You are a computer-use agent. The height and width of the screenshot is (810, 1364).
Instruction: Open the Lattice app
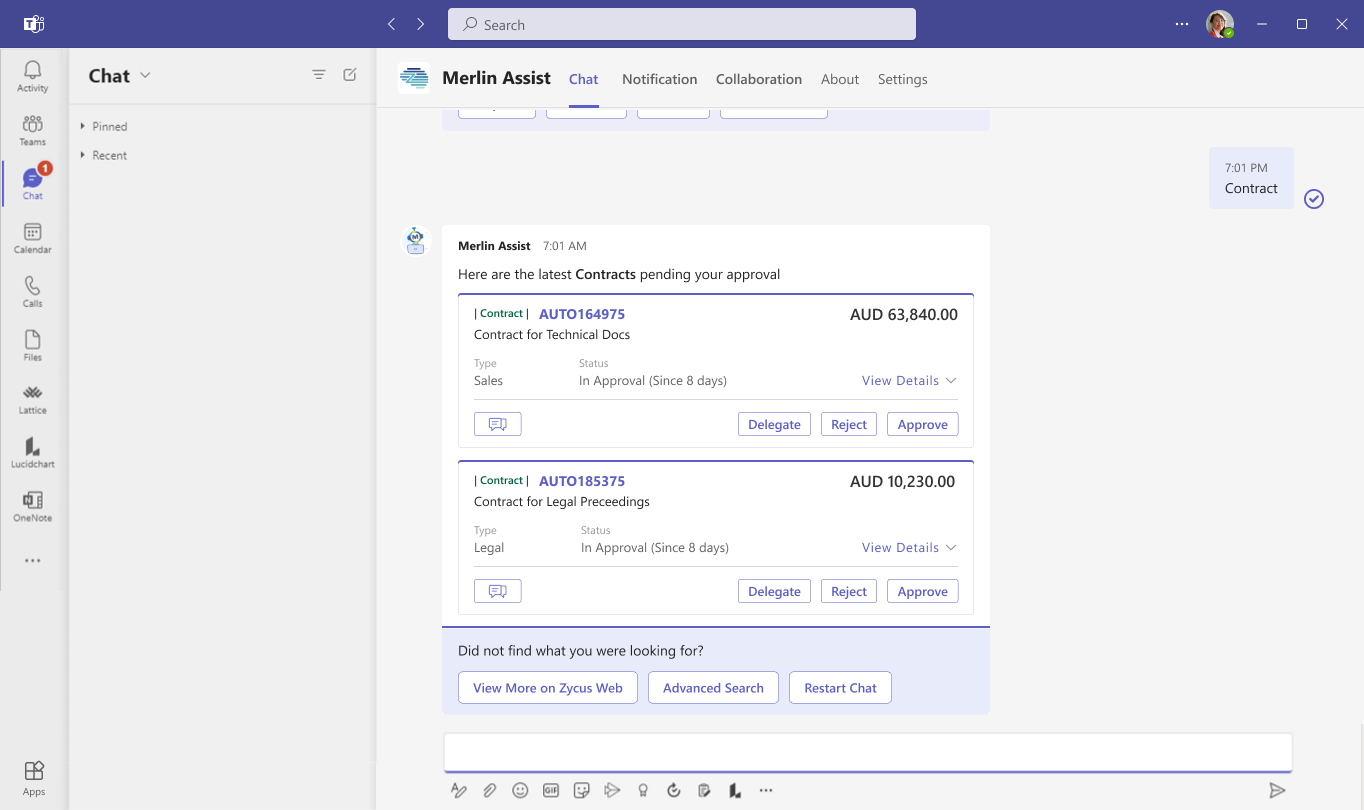point(33,399)
